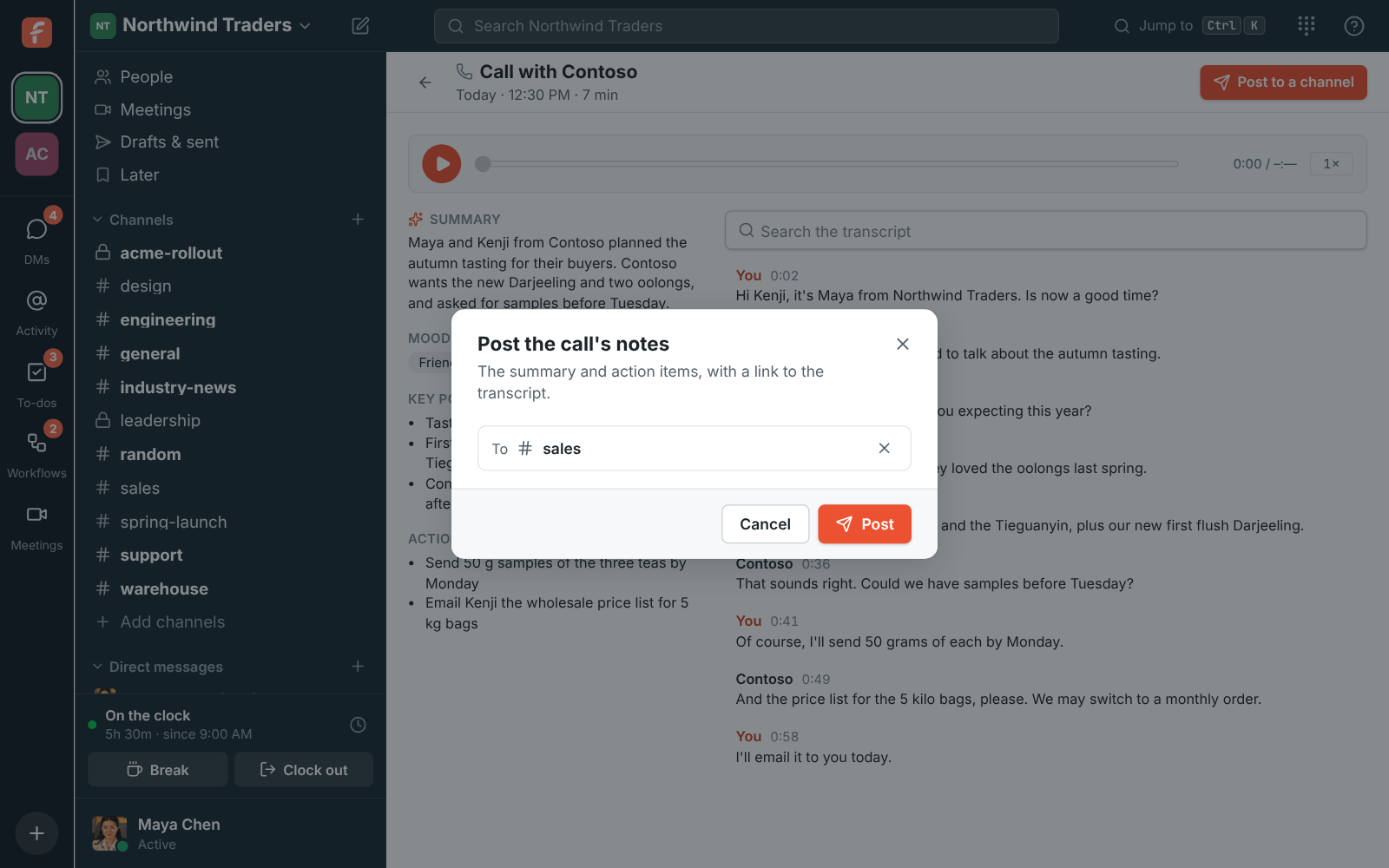1389x868 pixels.
Task: Open Activity mentions in left rail
Action: (x=36, y=311)
